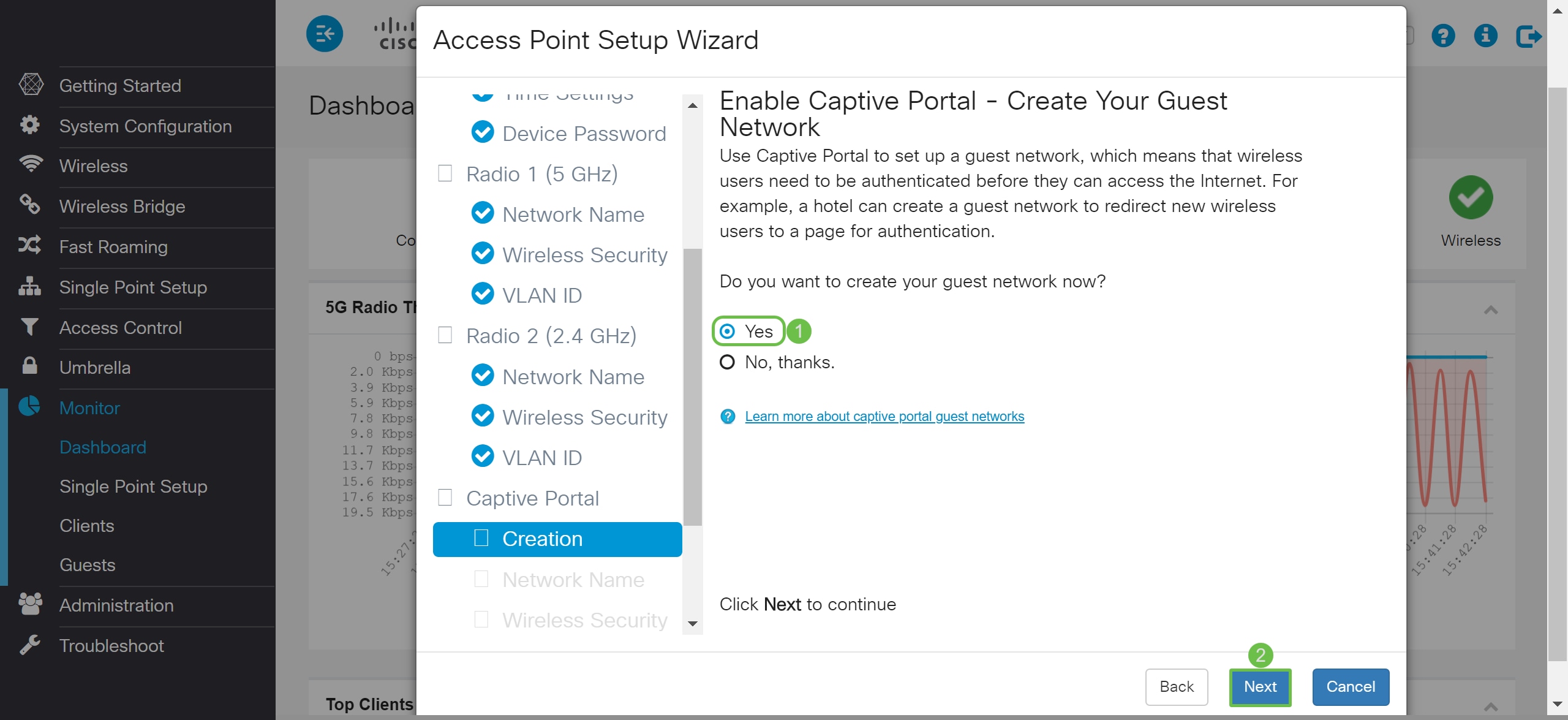Open Learn more about captive portal link
The image size is (1568, 720).
[884, 416]
